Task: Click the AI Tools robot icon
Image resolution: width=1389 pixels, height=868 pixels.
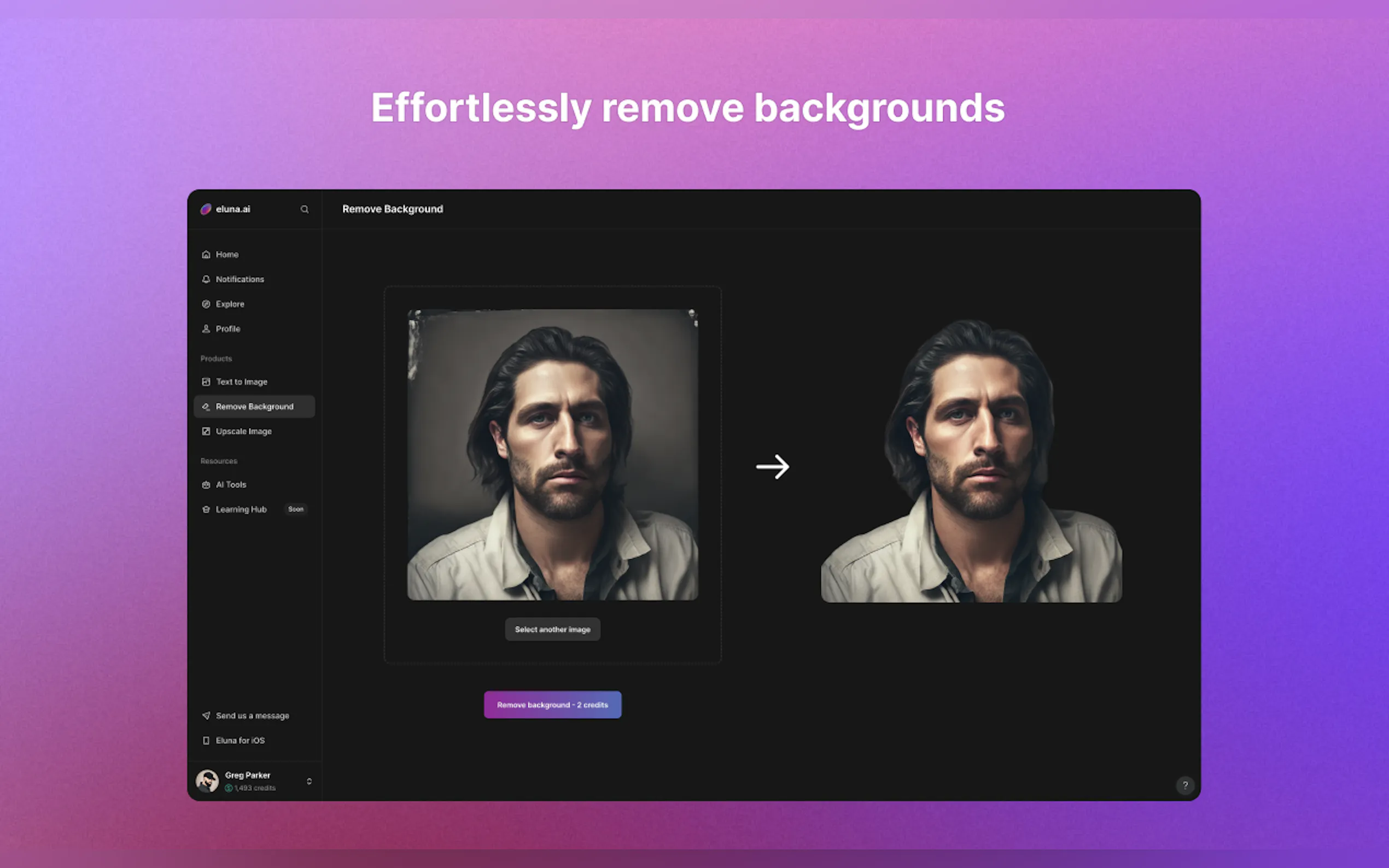Action: click(206, 484)
